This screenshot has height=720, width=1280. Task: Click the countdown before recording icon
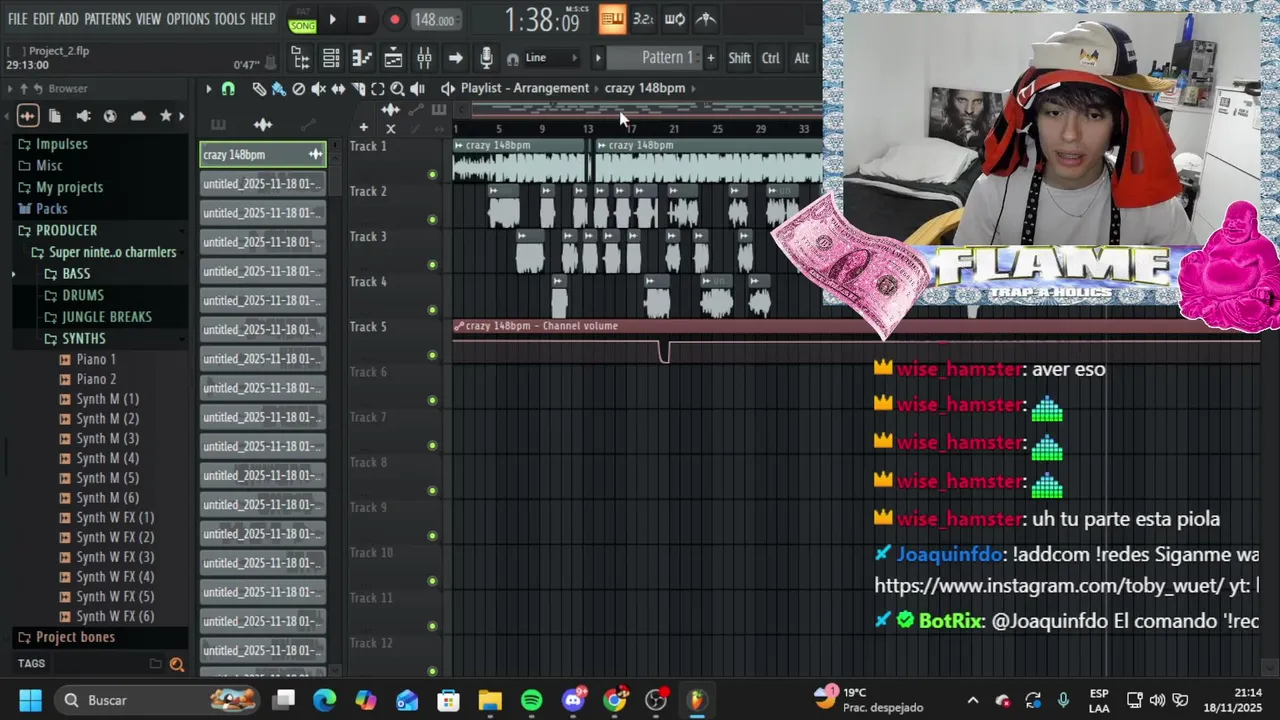click(x=643, y=19)
